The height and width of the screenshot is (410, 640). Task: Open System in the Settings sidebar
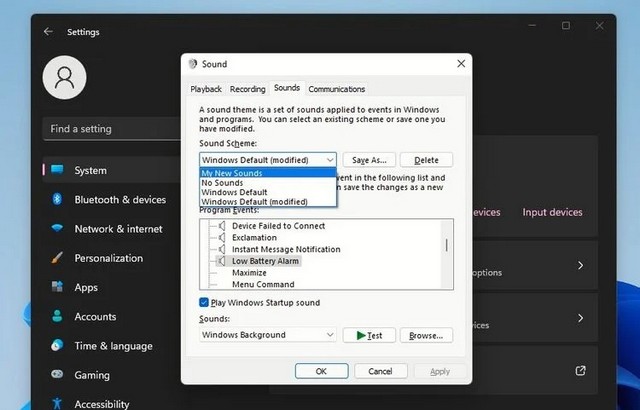[x=111, y=170]
